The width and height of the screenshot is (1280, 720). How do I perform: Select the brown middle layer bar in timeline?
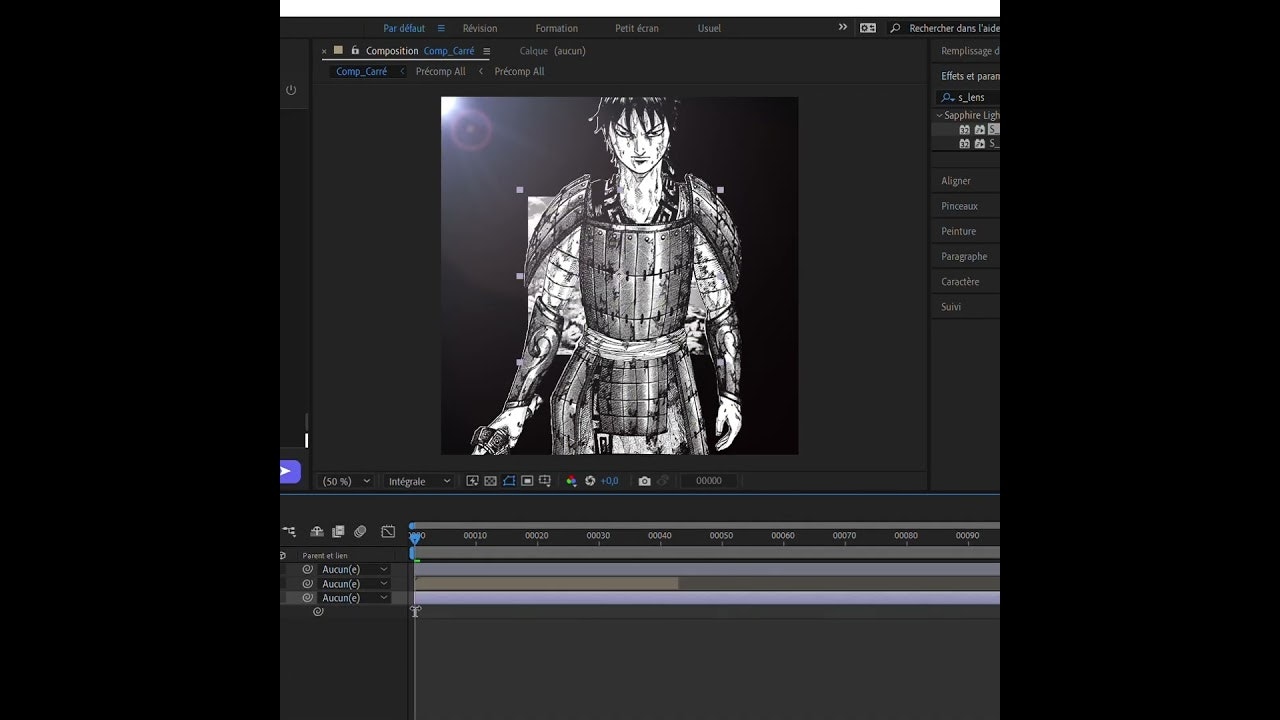(x=546, y=583)
